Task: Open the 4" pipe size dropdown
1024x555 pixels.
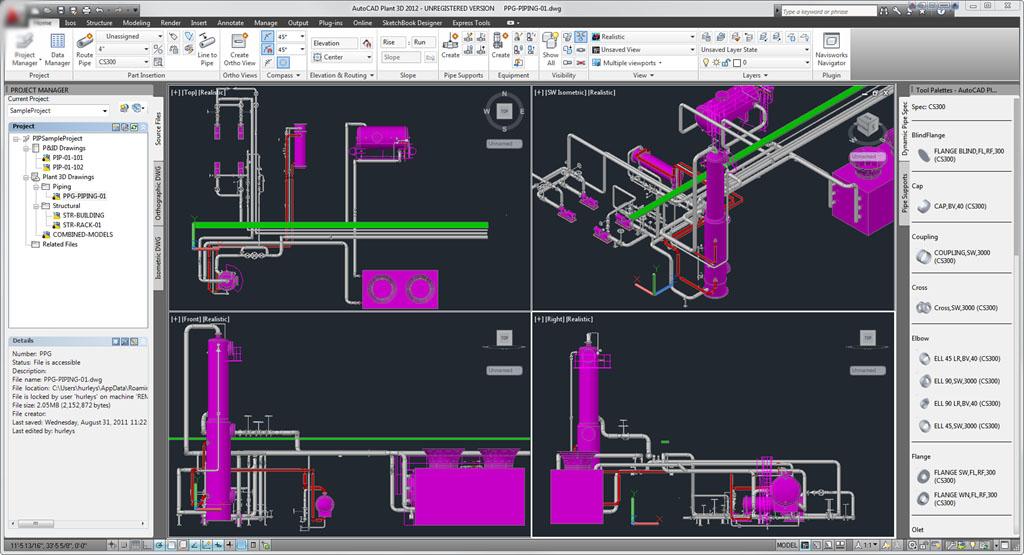Action: (123, 50)
